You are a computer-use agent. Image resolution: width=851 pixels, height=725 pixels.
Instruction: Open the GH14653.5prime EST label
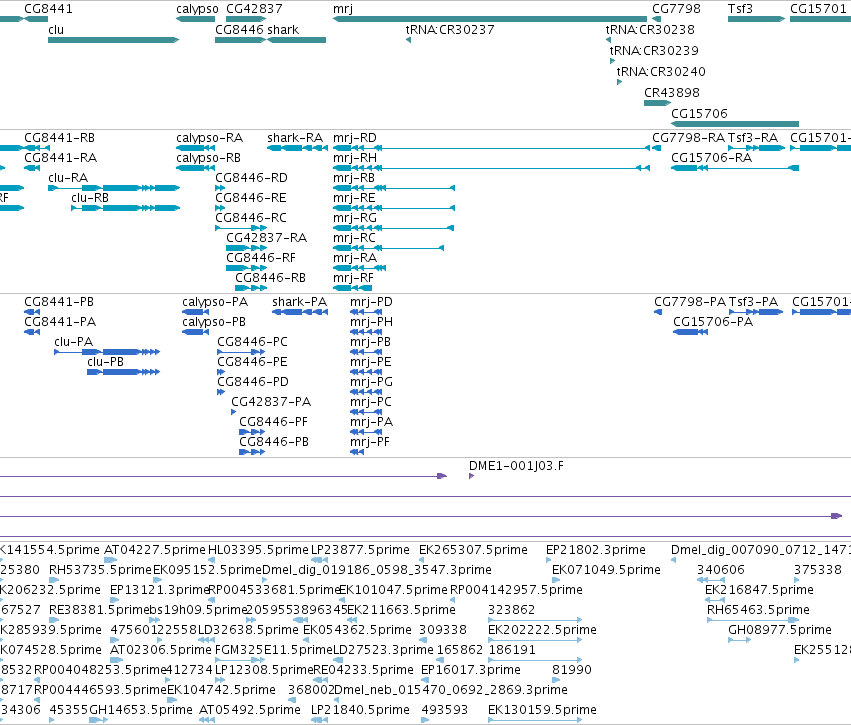pyautogui.click(x=141, y=710)
